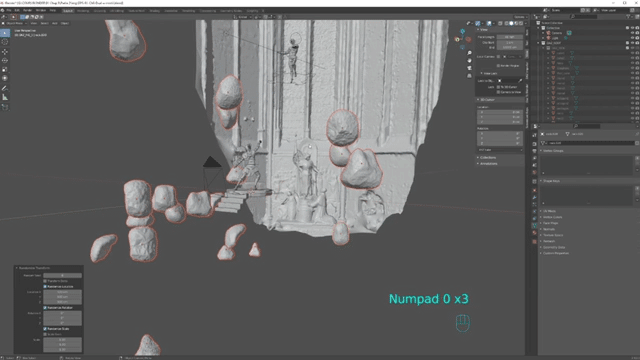Open the Edit menu
640x360 pixels.
(17, 10)
